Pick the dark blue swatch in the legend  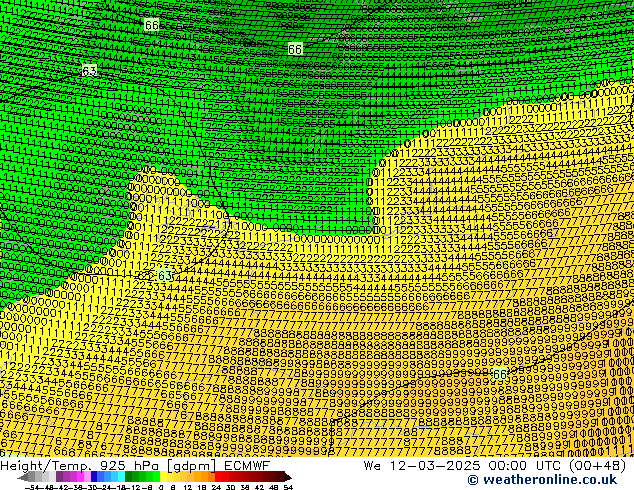(94, 476)
